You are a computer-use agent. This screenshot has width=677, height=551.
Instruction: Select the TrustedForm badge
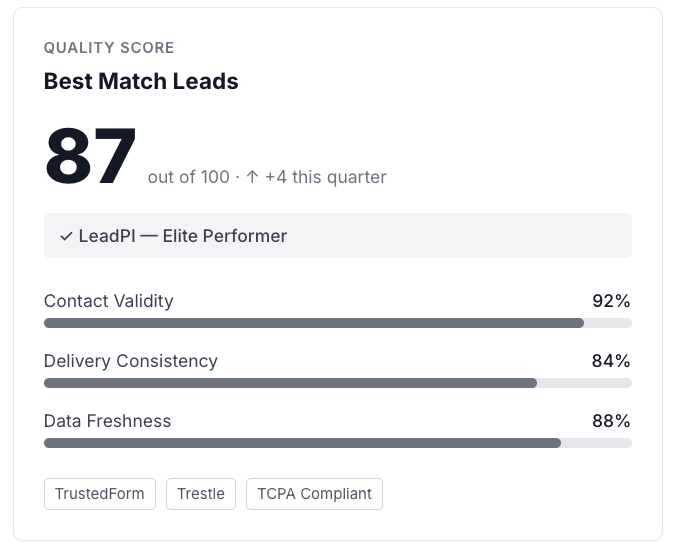tap(100, 494)
